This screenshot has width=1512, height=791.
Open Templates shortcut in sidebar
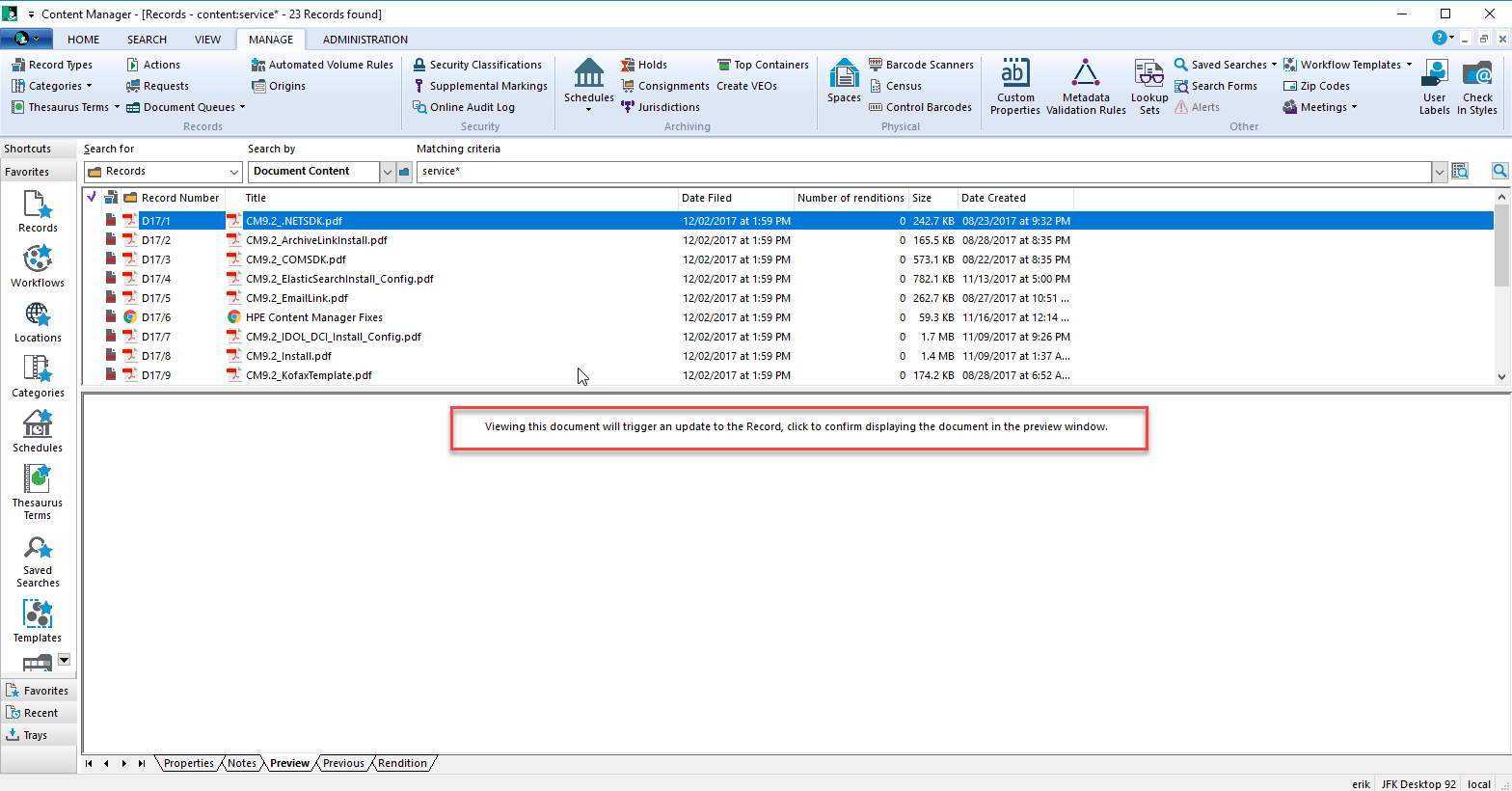click(x=38, y=621)
